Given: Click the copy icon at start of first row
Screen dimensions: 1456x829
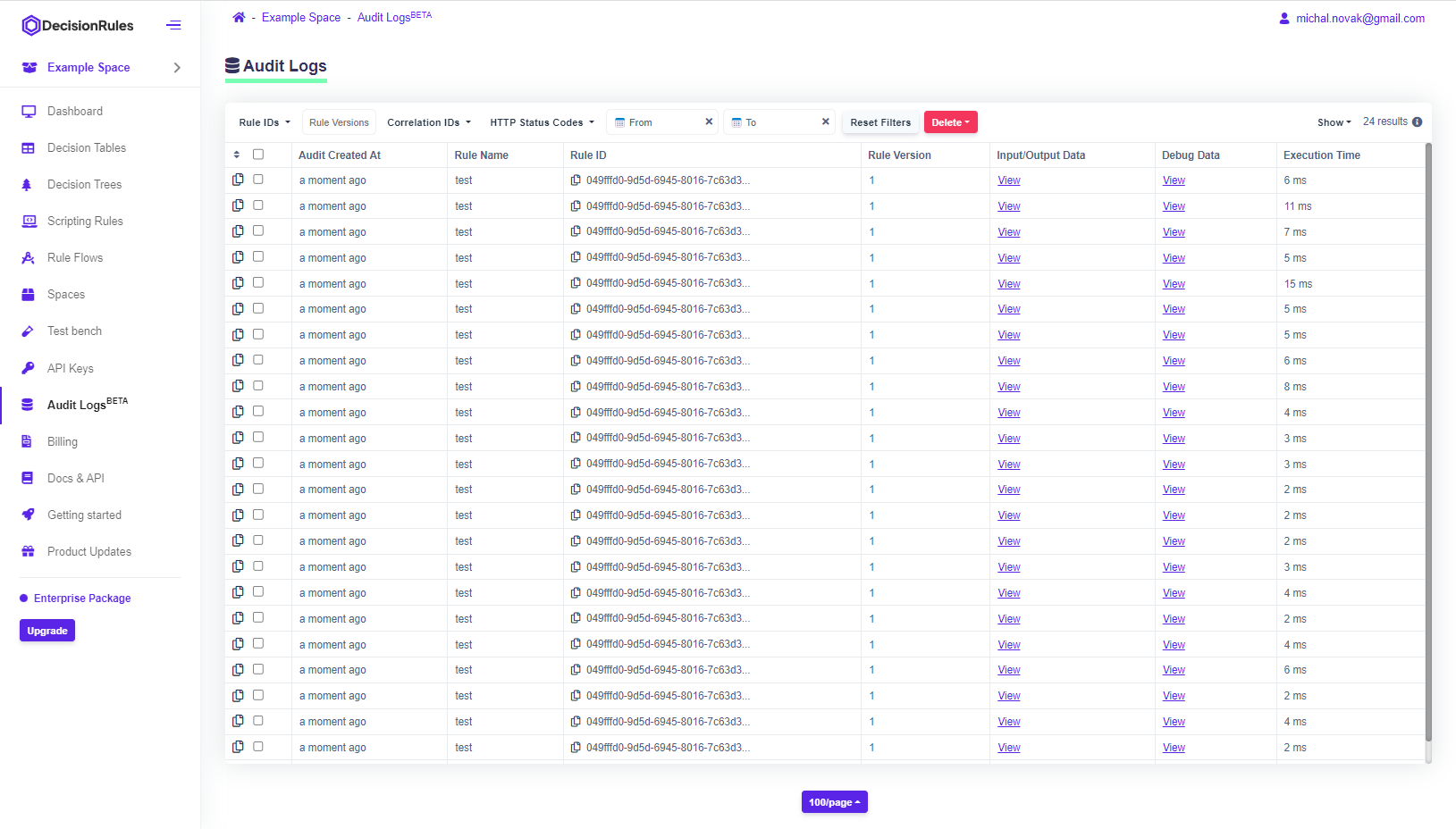Looking at the screenshot, I should coord(238,180).
